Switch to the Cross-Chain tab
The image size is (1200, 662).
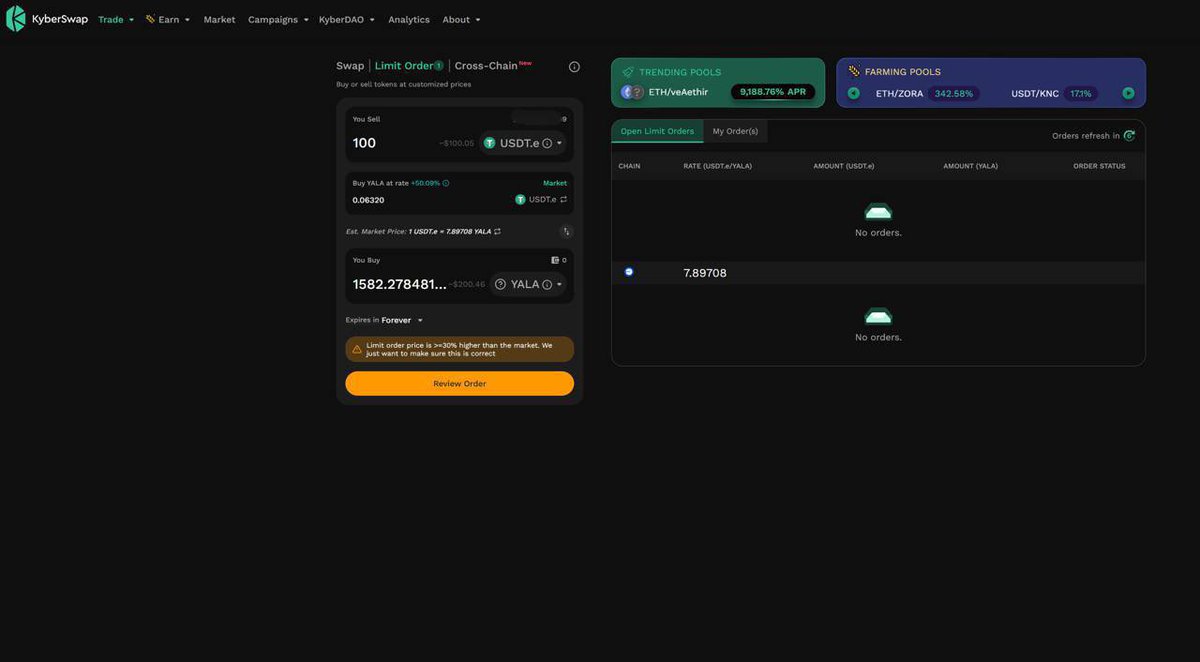(x=486, y=66)
